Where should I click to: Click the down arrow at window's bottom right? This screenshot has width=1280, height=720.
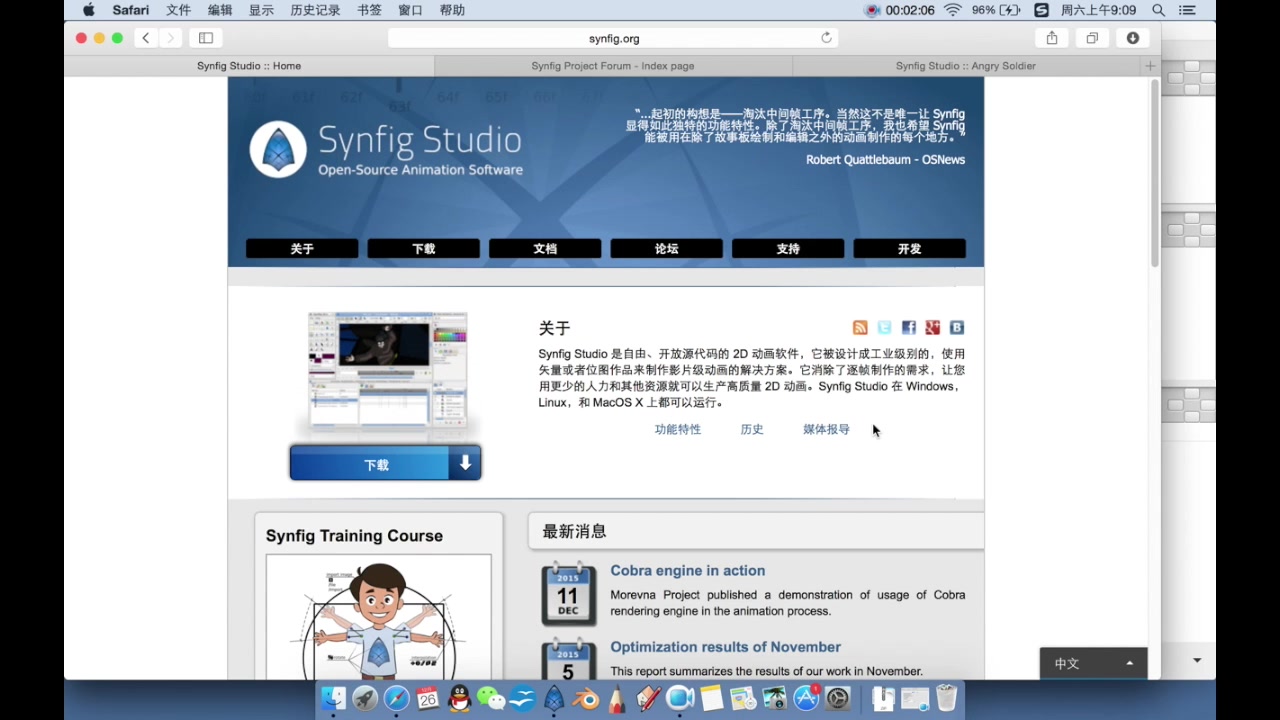1197,661
